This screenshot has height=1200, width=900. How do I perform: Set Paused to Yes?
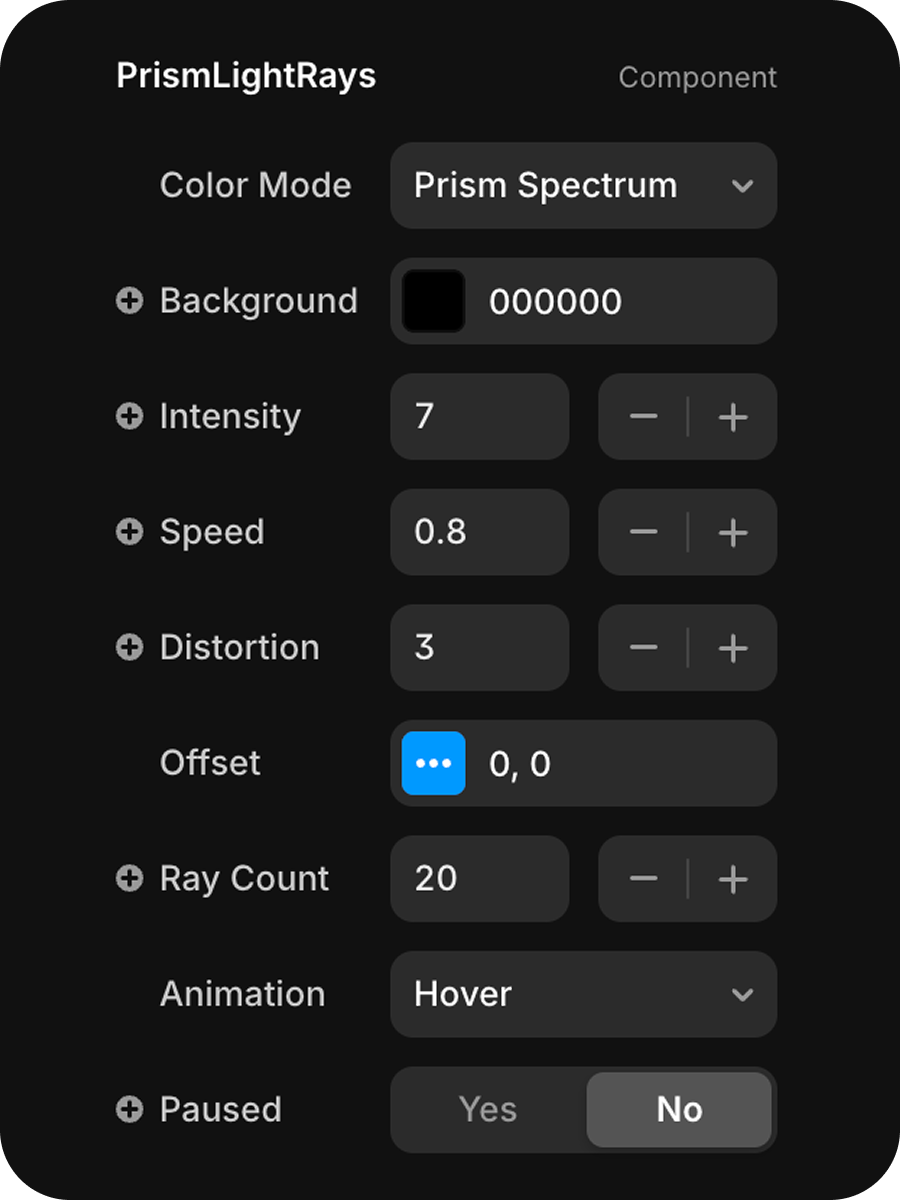tap(488, 1109)
